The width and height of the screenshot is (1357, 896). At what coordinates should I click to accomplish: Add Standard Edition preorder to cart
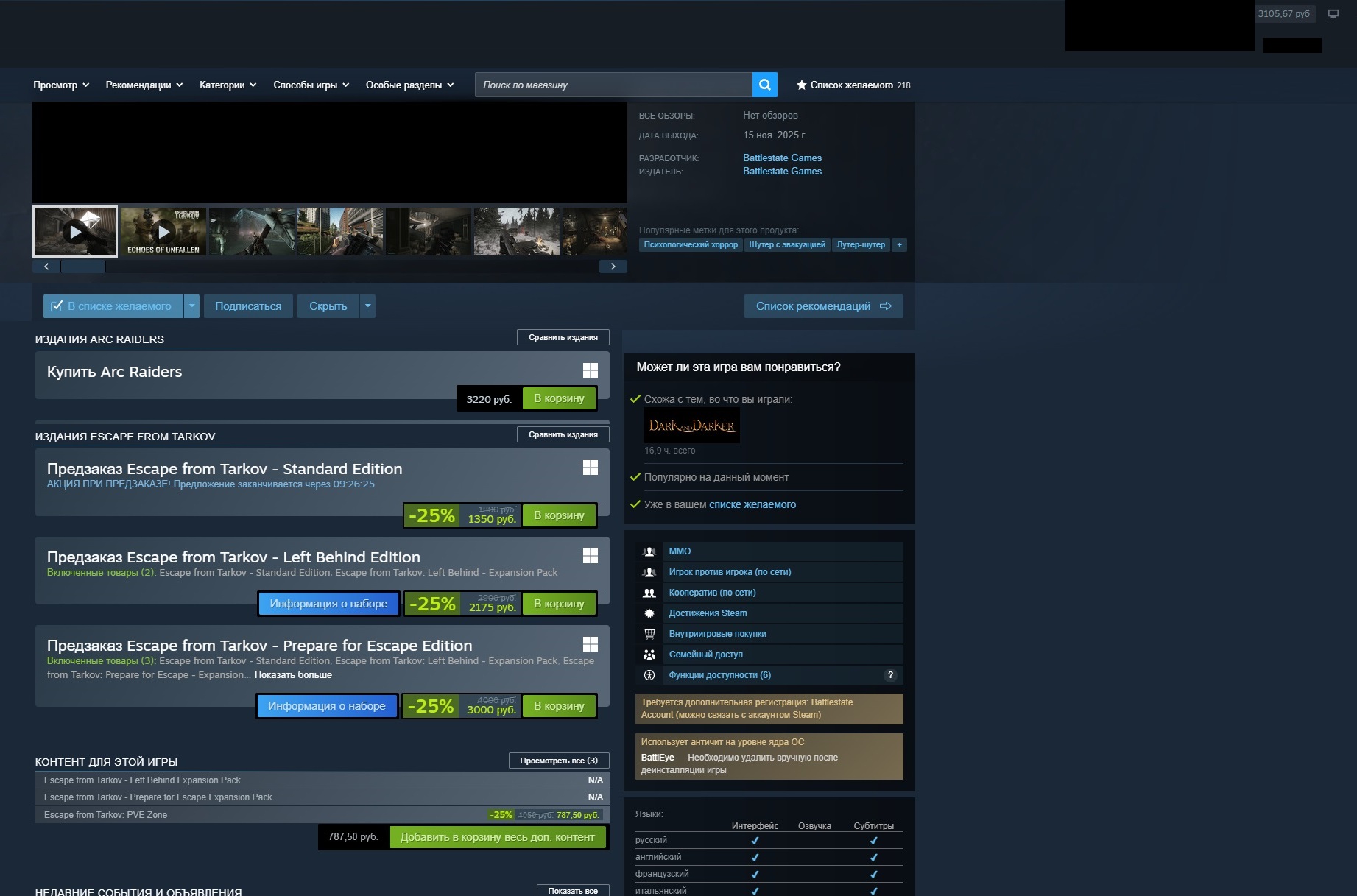pyautogui.click(x=559, y=515)
